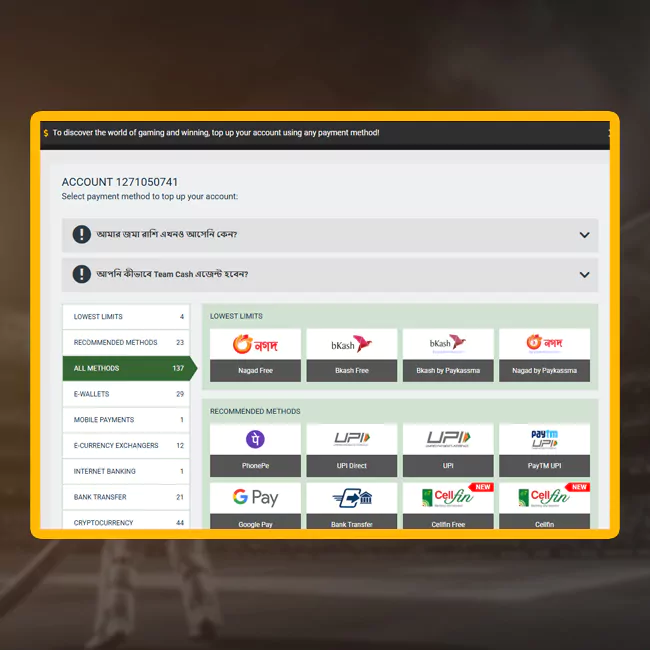This screenshot has width=650, height=650.
Task: Click the Account 1271050741 heading
Action: 120,182
